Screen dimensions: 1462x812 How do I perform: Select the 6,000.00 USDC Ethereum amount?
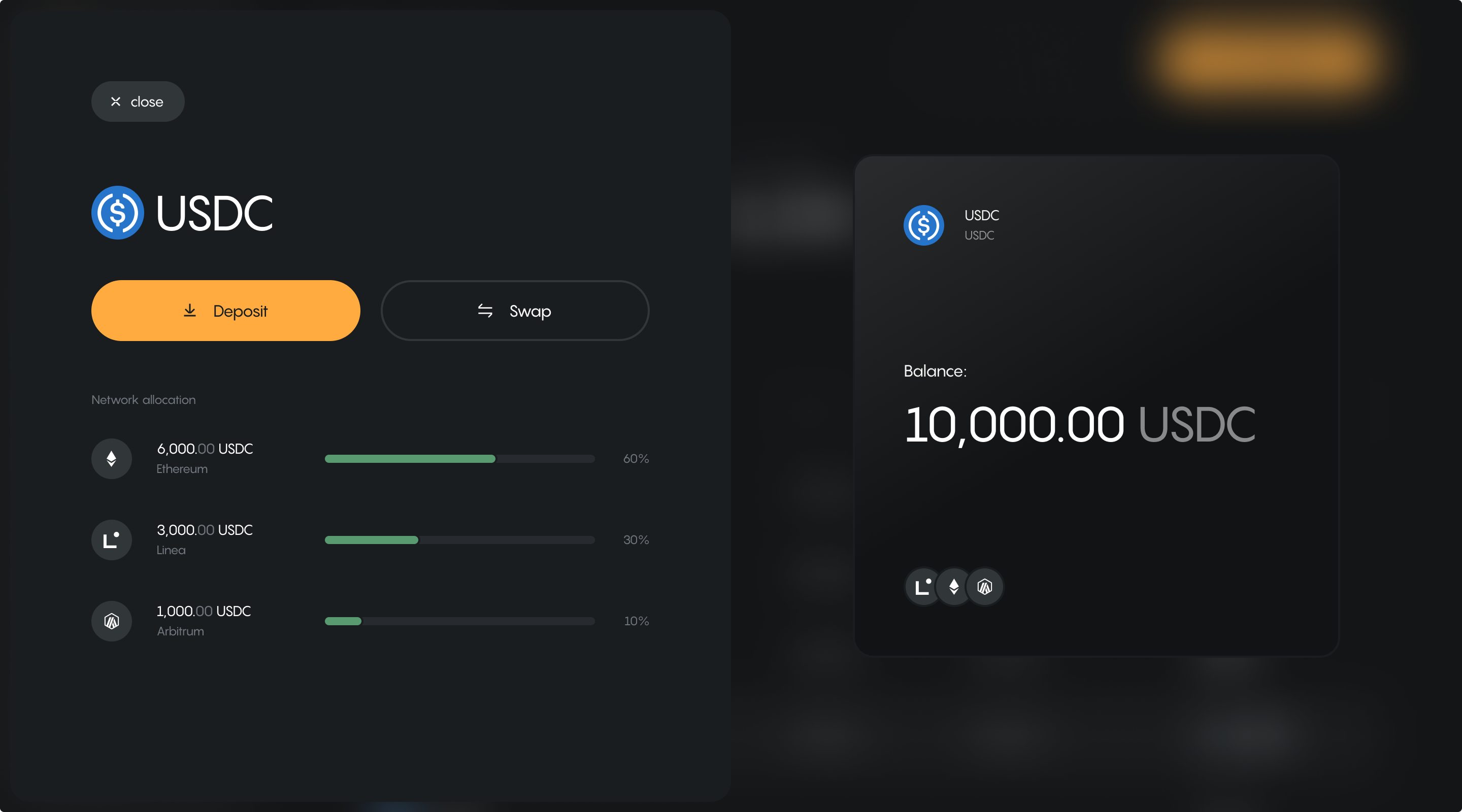(x=205, y=449)
